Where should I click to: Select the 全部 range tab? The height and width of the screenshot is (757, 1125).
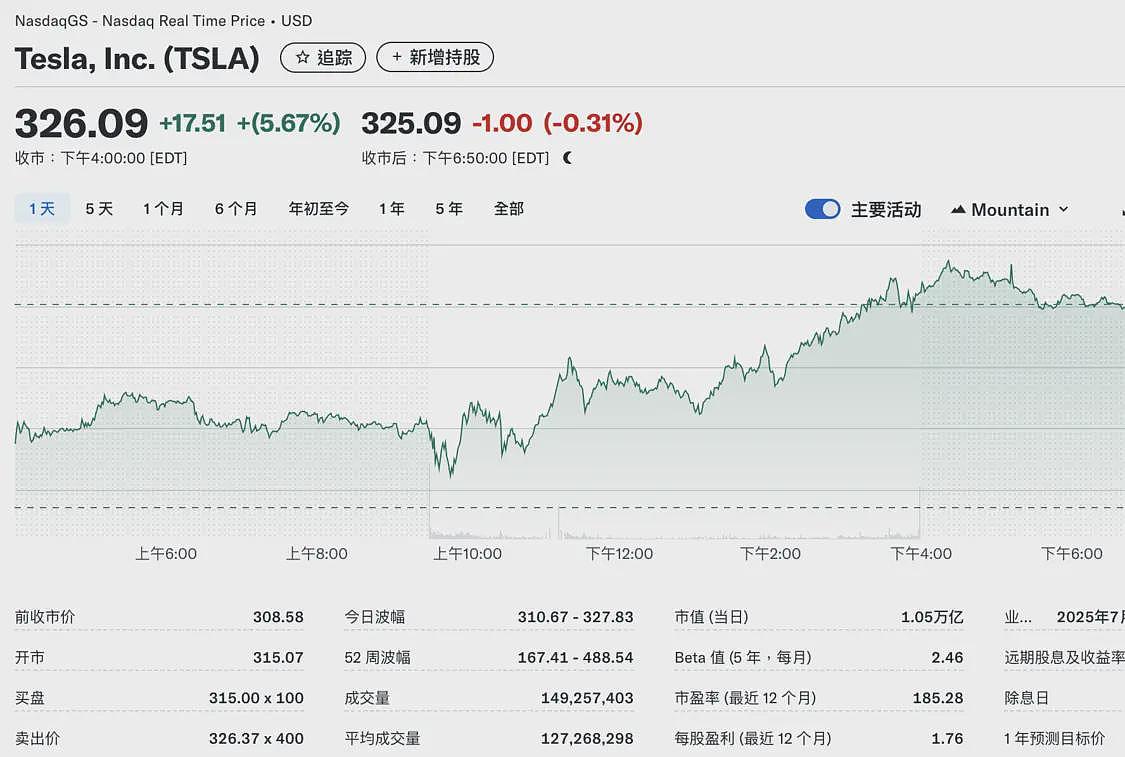(x=509, y=209)
